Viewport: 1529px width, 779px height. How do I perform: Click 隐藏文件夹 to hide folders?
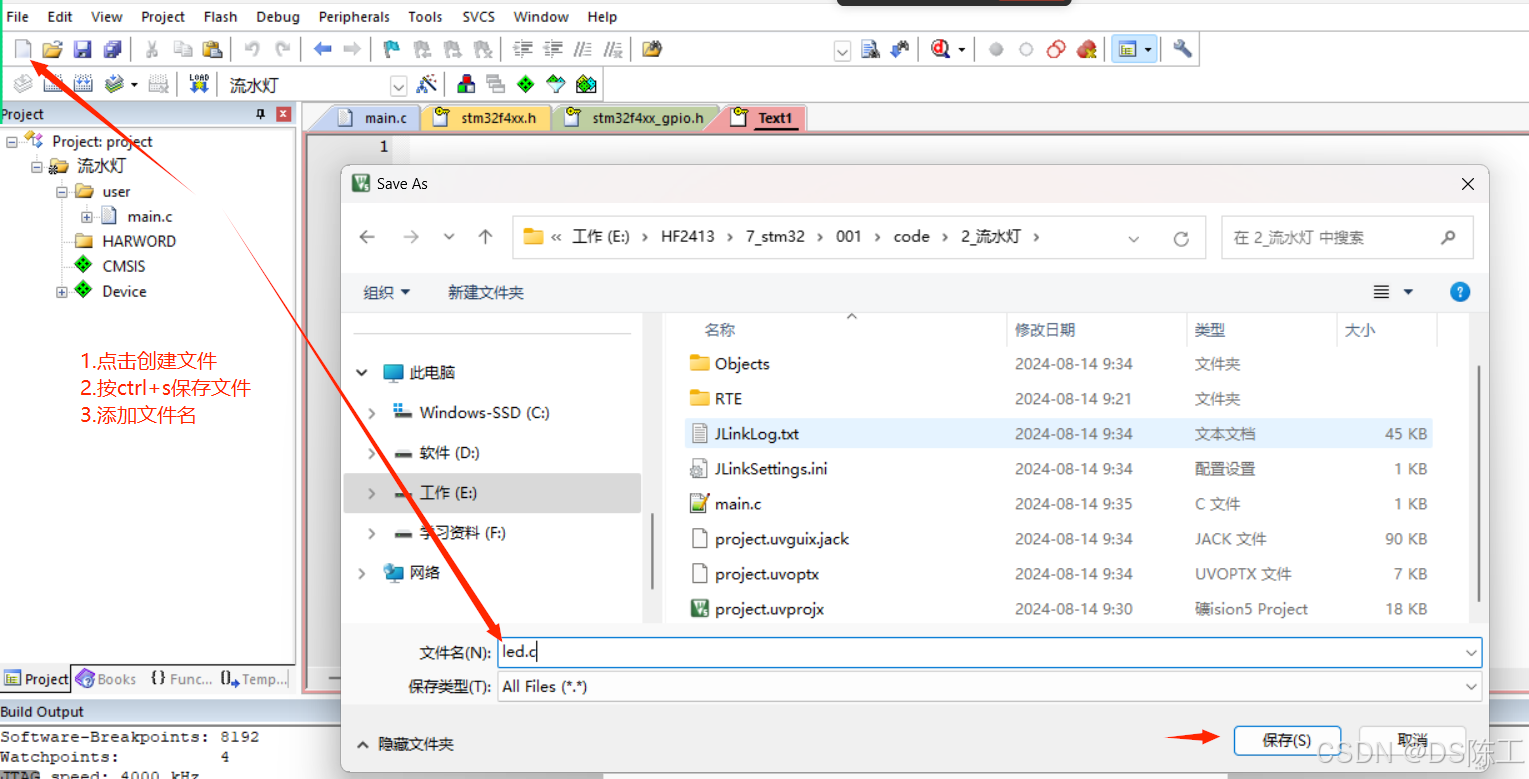pos(405,745)
